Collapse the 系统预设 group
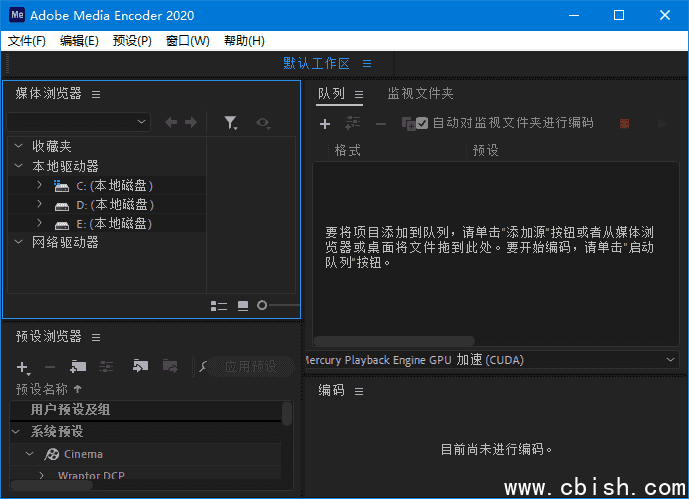This screenshot has width=689, height=499. point(16,431)
